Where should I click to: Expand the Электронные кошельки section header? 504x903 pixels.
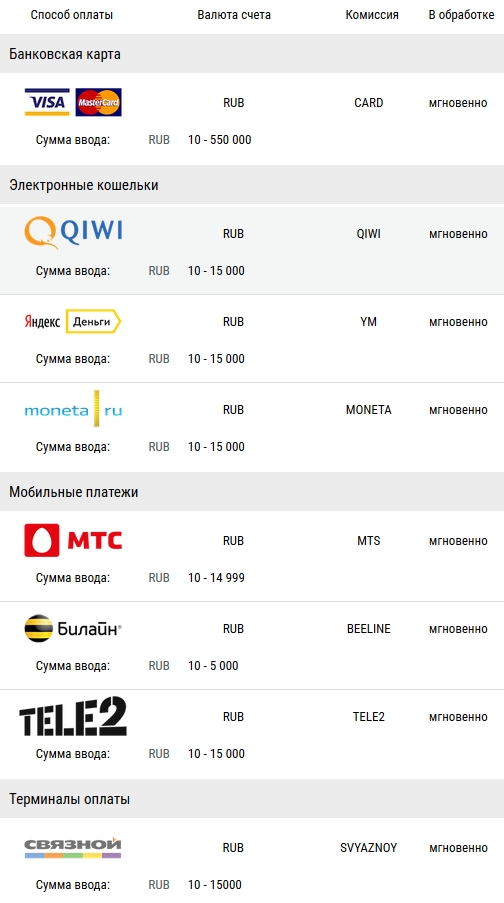coord(252,185)
